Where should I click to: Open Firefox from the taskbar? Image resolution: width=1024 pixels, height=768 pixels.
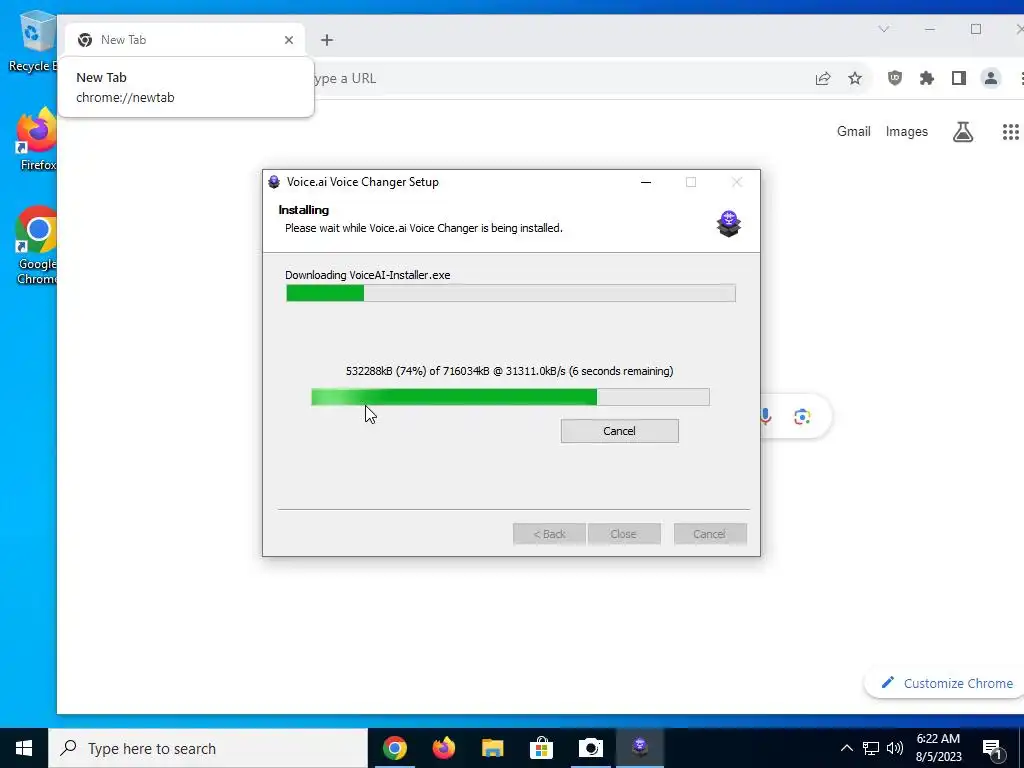(443, 748)
